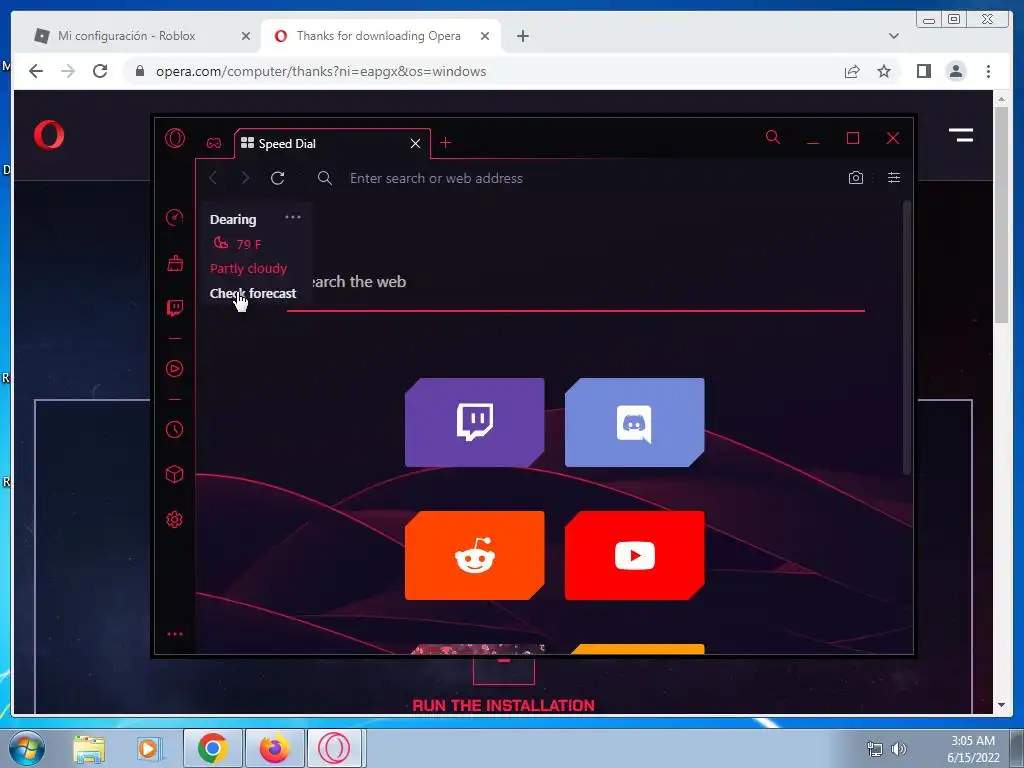Image resolution: width=1024 pixels, height=768 pixels.
Task: Open the Discord speed dial tile
Action: 635,423
